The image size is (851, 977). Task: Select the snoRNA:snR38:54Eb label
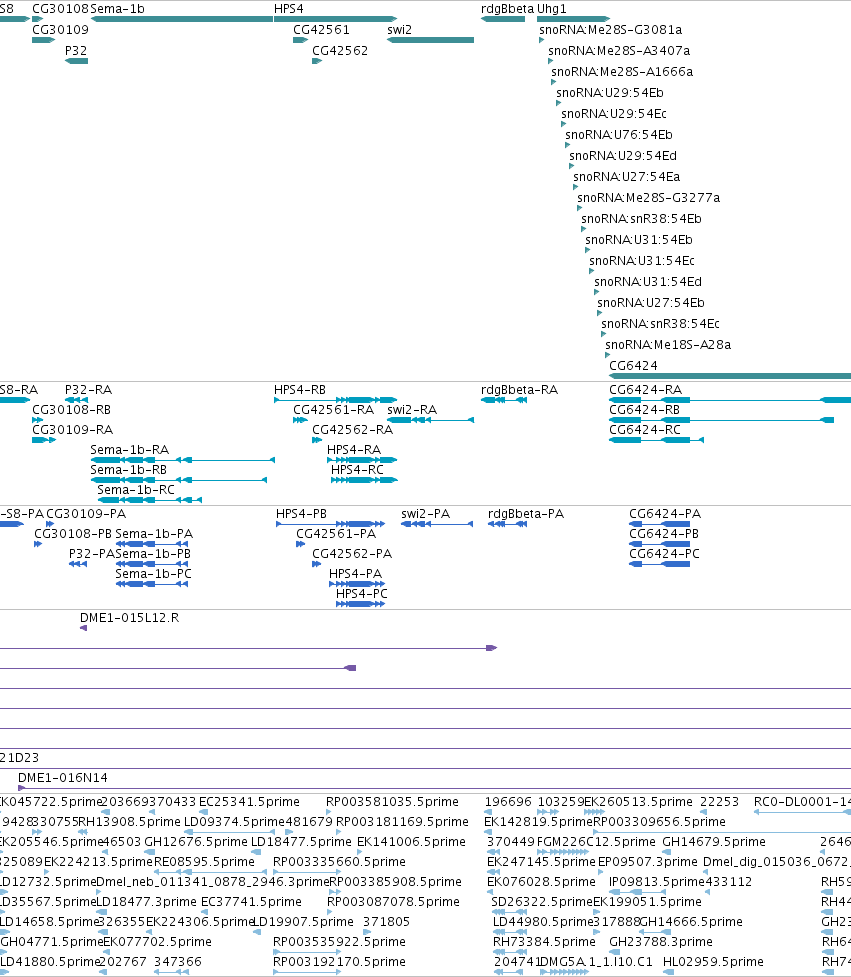point(642,219)
